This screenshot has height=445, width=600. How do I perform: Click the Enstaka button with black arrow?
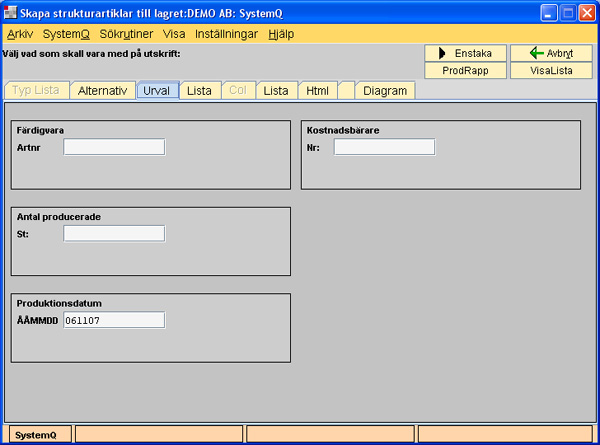466,53
